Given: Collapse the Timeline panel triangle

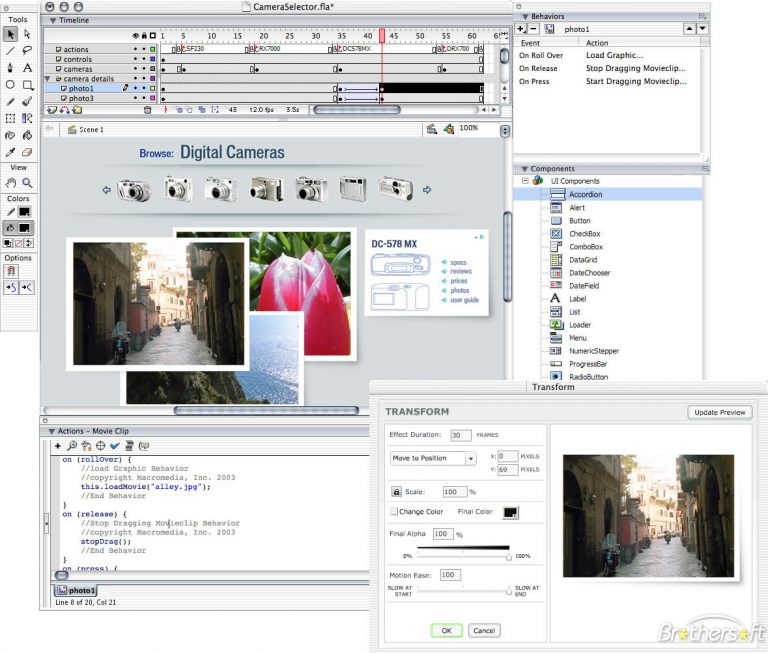Looking at the screenshot, I should tap(52, 21).
